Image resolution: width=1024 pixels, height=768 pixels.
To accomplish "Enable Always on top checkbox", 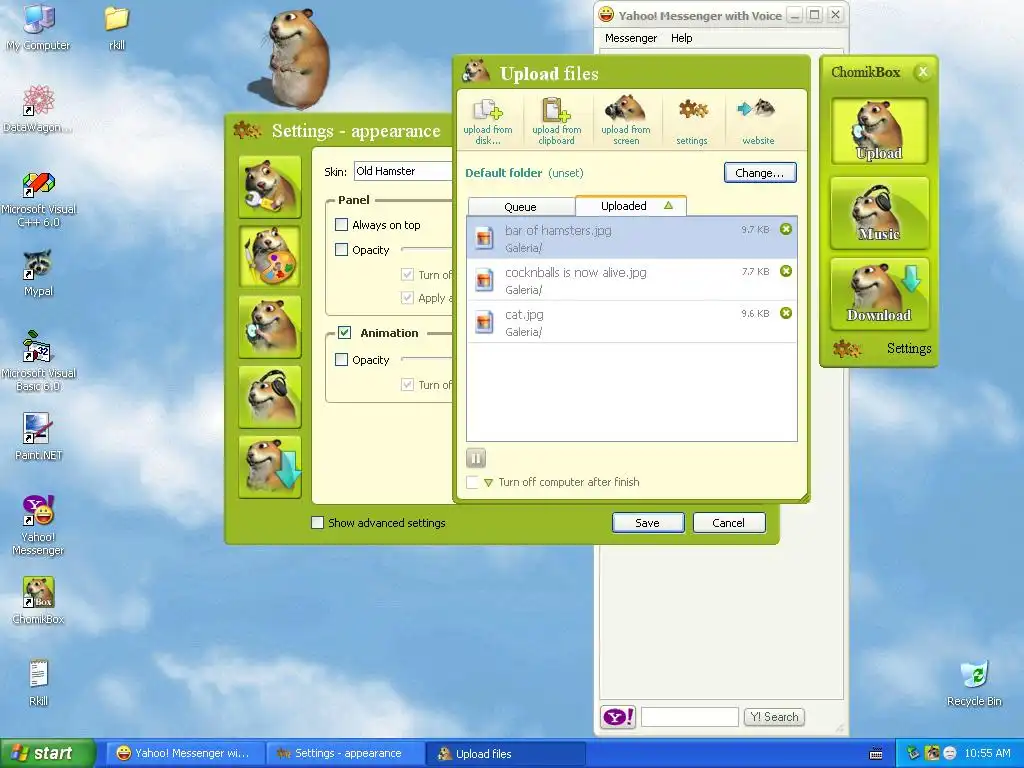I will pos(342,225).
